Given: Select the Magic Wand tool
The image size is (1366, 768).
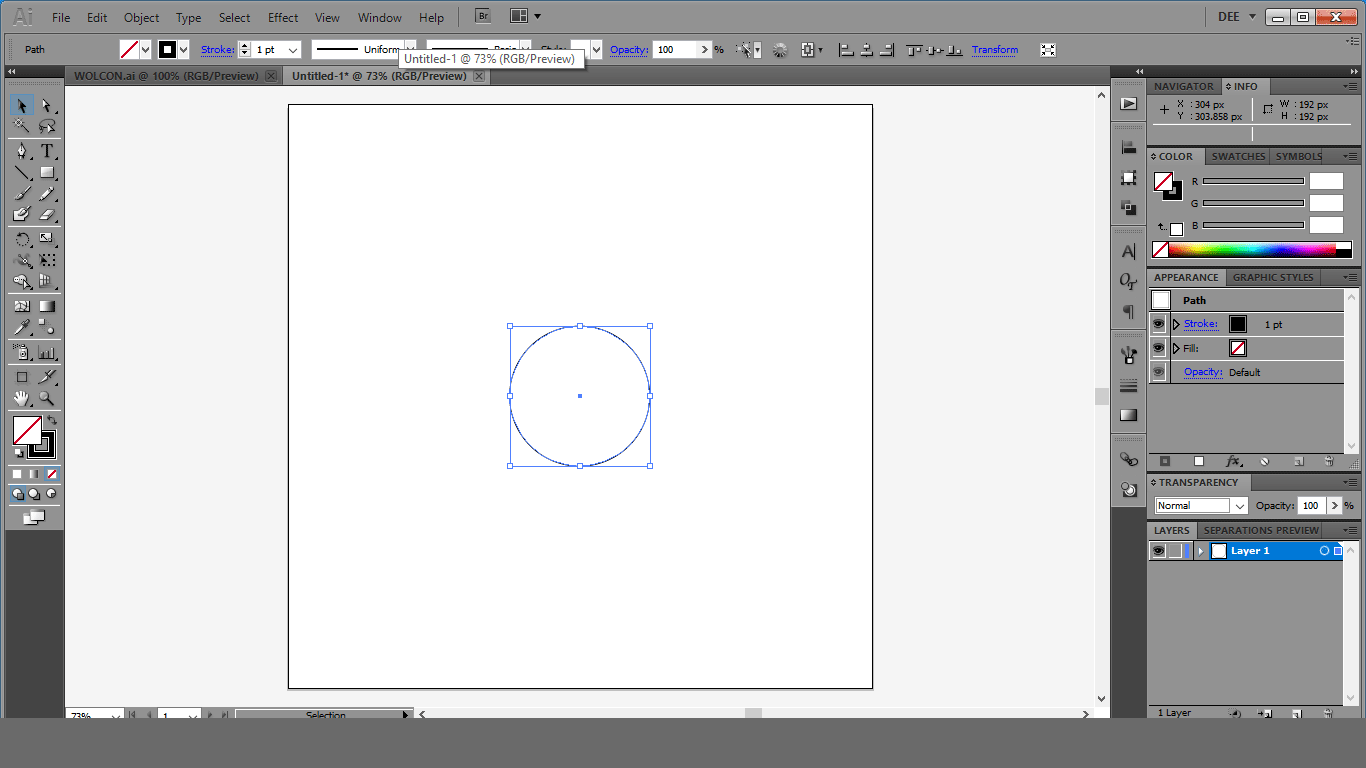Looking at the screenshot, I should coord(21,127).
